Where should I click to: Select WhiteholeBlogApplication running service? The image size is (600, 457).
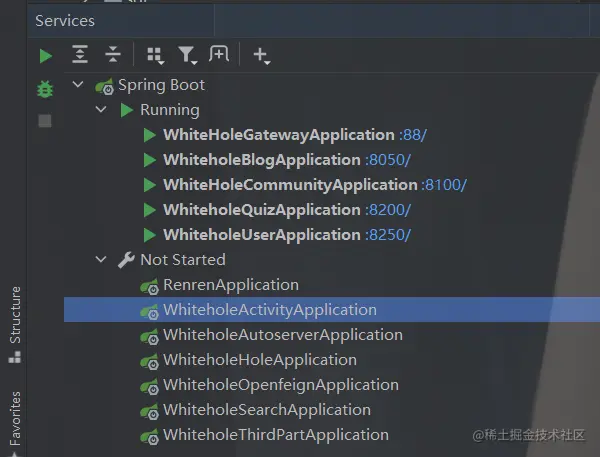pos(262,160)
